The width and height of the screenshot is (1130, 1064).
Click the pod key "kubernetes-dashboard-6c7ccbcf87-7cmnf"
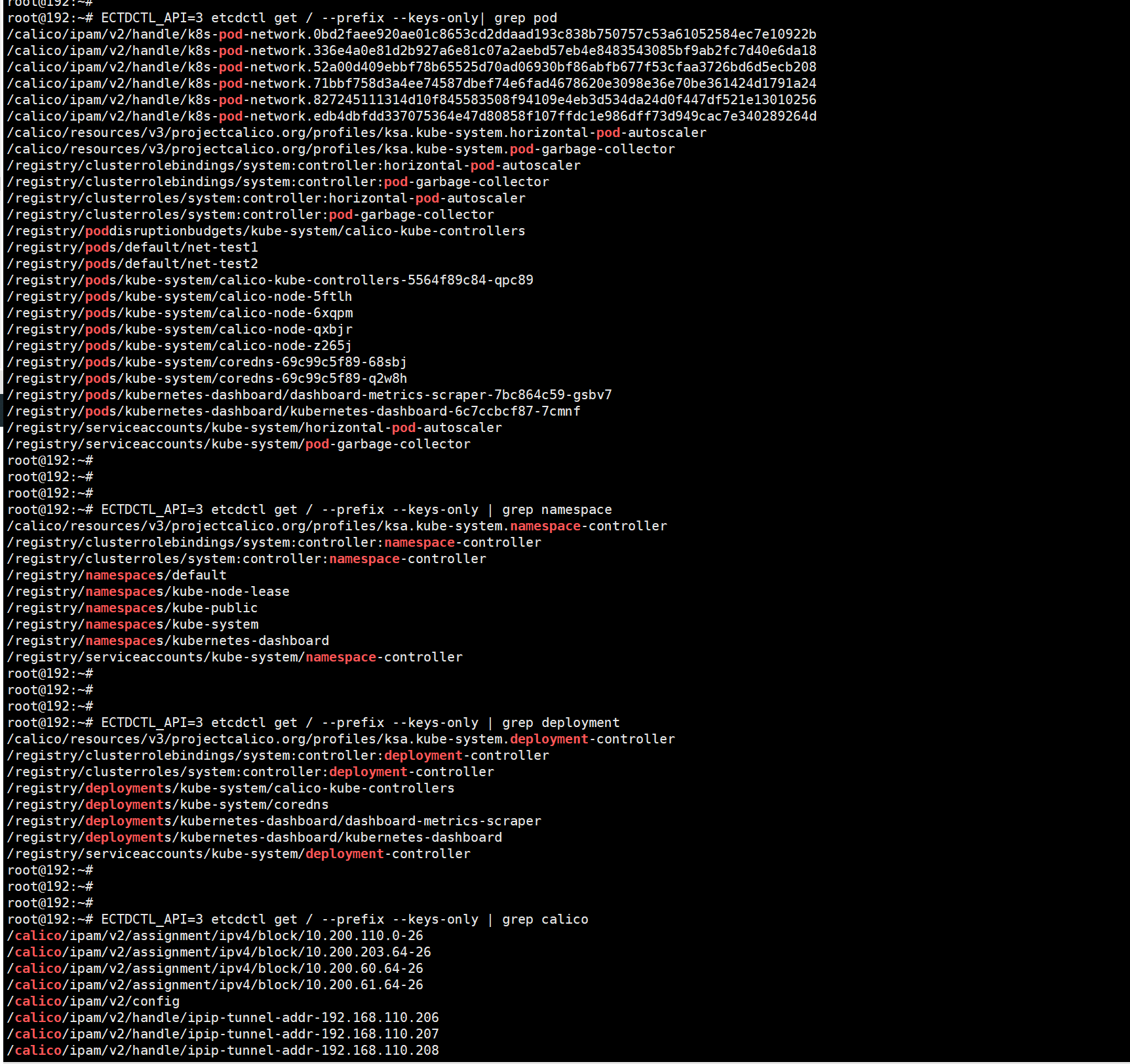(294, 411)
